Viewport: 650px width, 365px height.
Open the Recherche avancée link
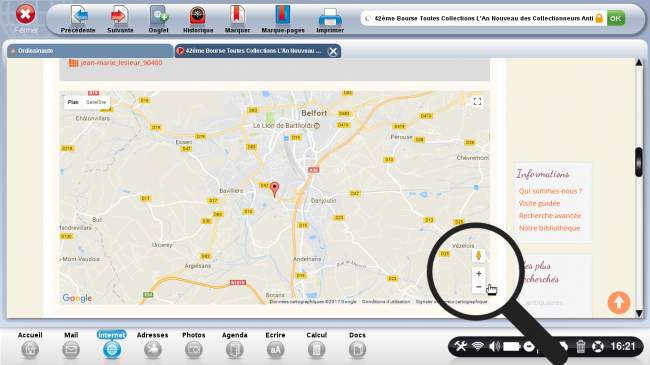[x=550, y=216]
